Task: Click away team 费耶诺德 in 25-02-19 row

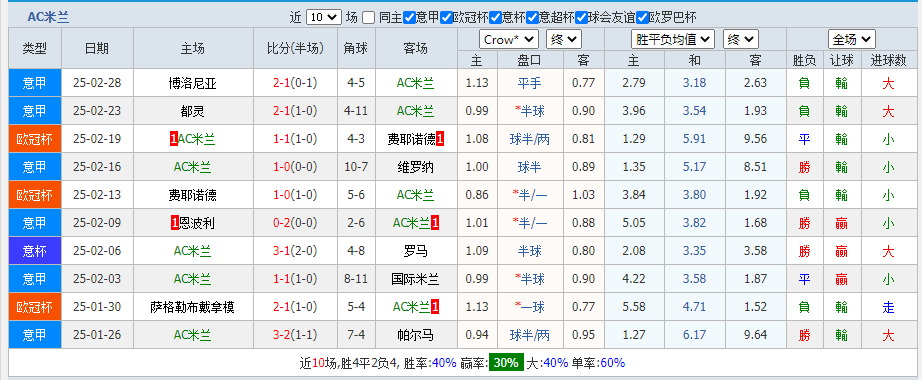Action: (x=412, y=139)
